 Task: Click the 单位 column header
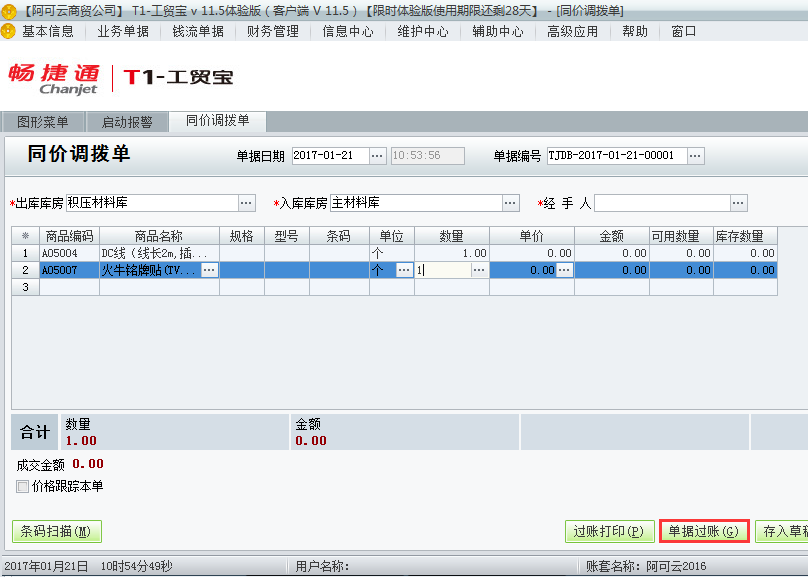tap(392, 236)
